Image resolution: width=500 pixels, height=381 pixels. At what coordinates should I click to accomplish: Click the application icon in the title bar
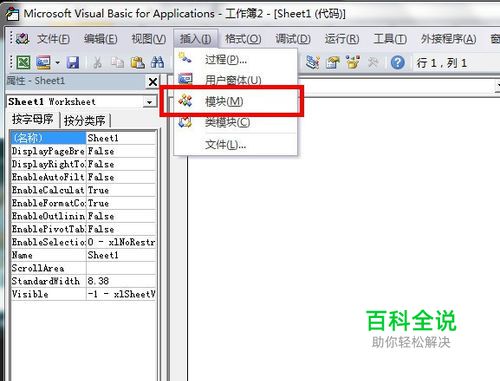pos(12,14)
